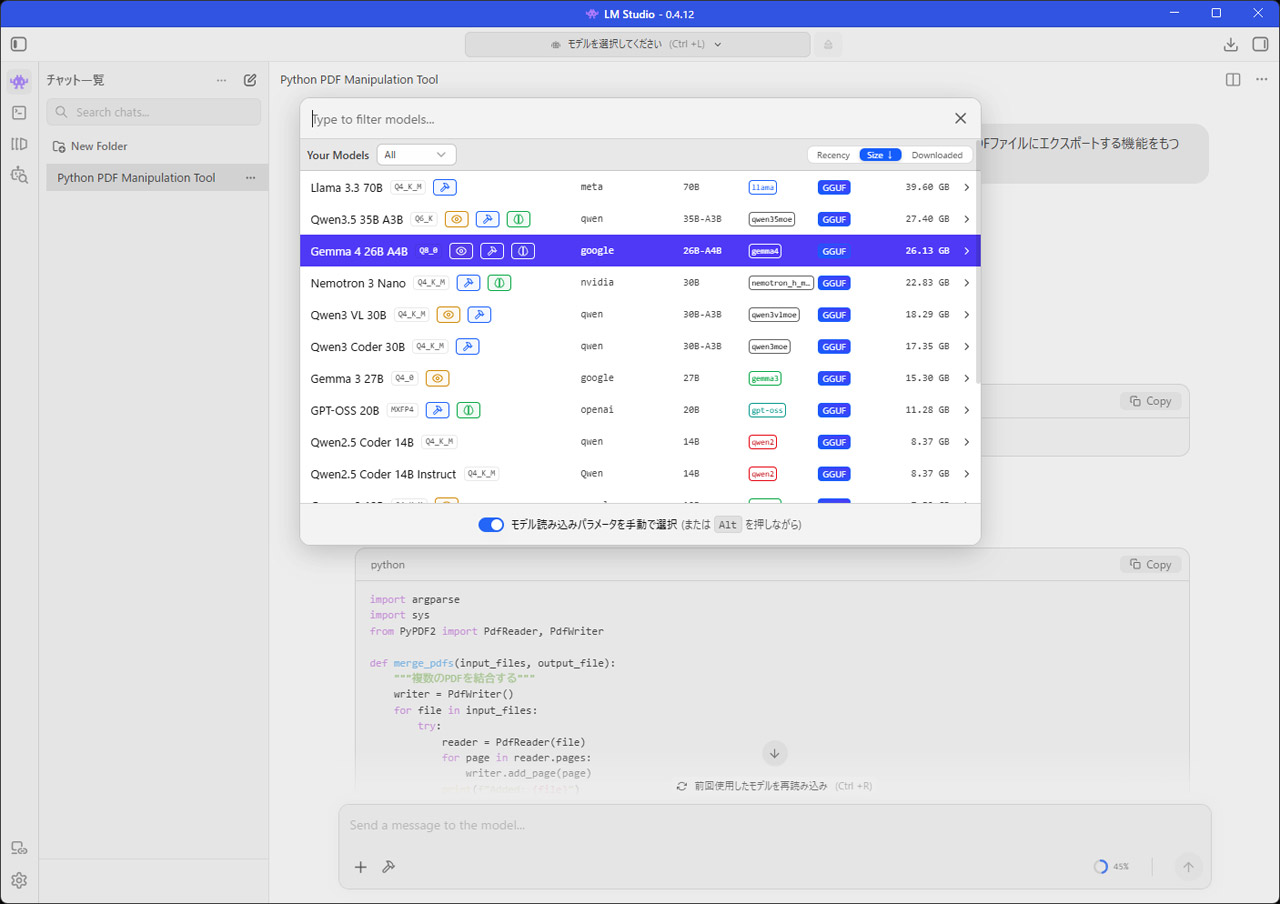Select the Qwen3 Coder 30B model
This screenshot has width=1280, height=904.
(640, 347)
